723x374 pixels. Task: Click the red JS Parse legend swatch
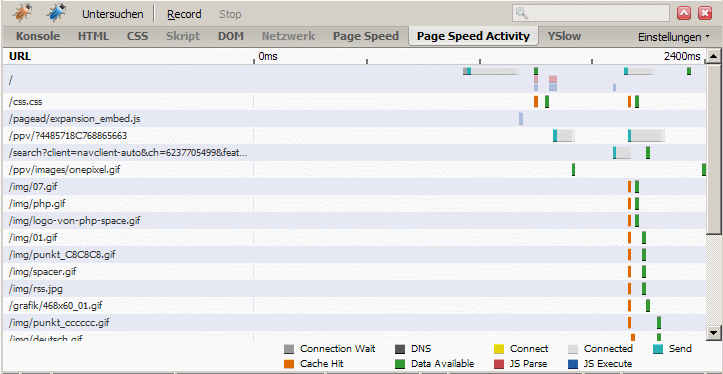coord(498,364)
